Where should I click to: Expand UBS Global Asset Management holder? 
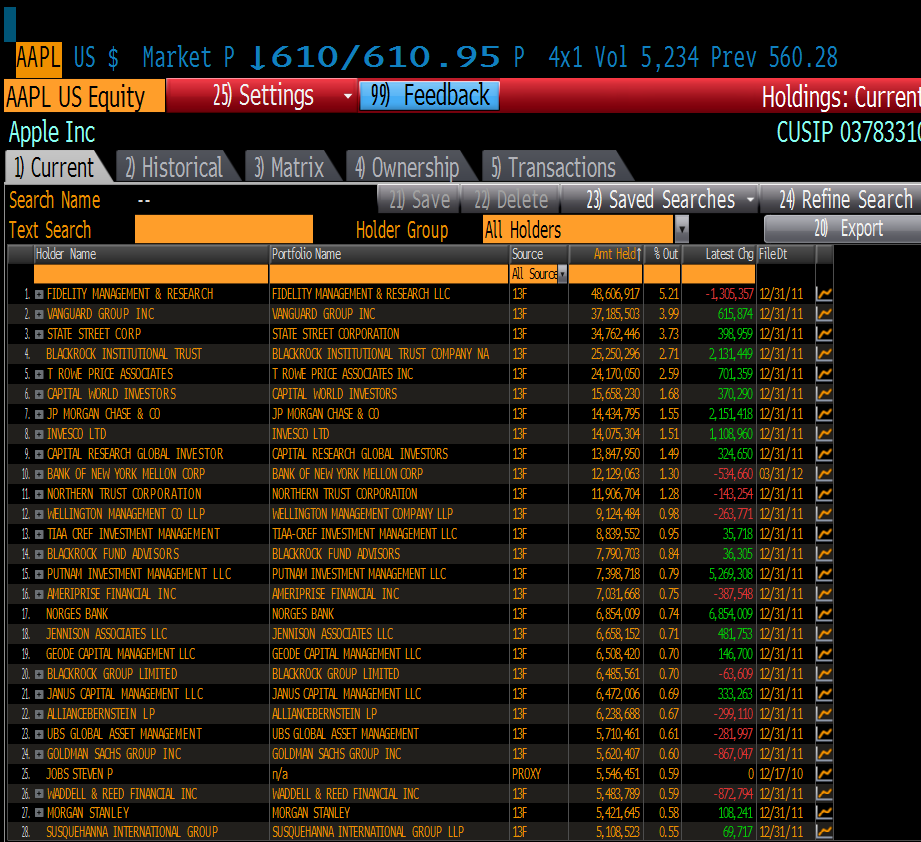point(39,734)
